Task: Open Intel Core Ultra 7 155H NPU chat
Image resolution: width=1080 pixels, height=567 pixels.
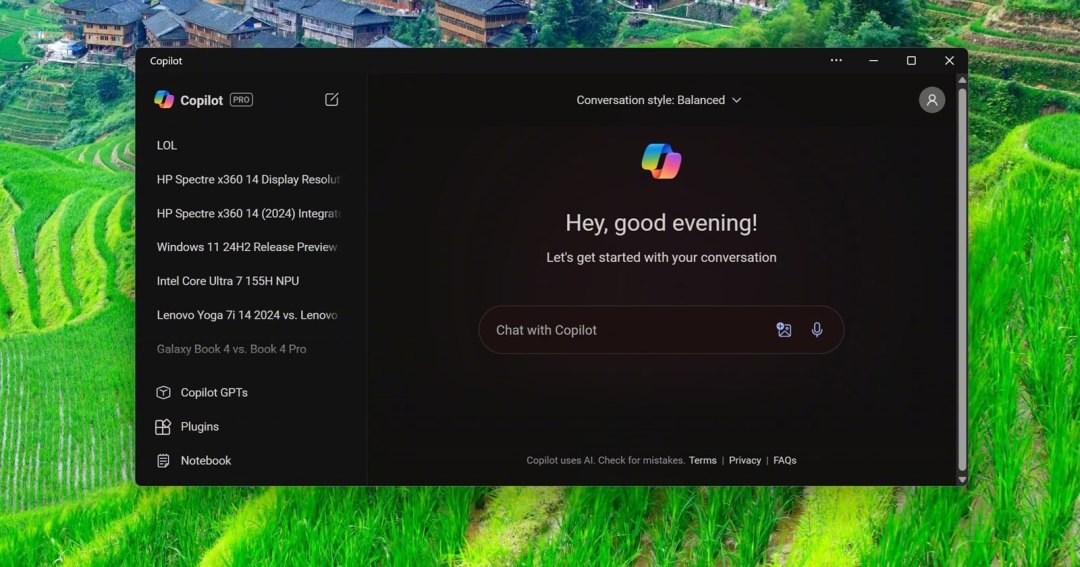Action: [228, 281]
